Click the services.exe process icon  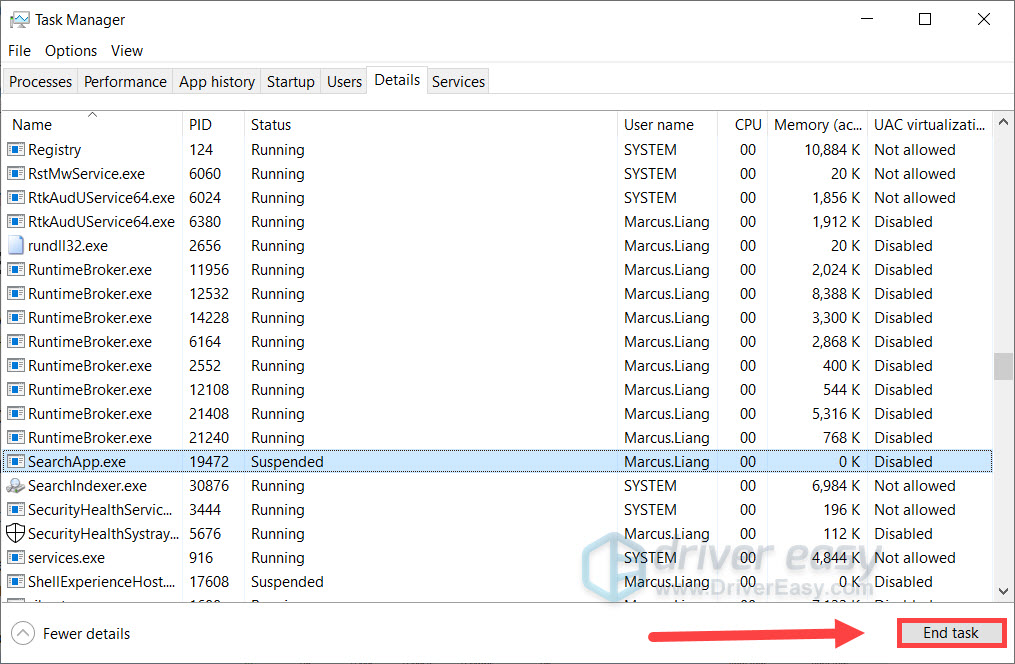click(x=16, y=558)
